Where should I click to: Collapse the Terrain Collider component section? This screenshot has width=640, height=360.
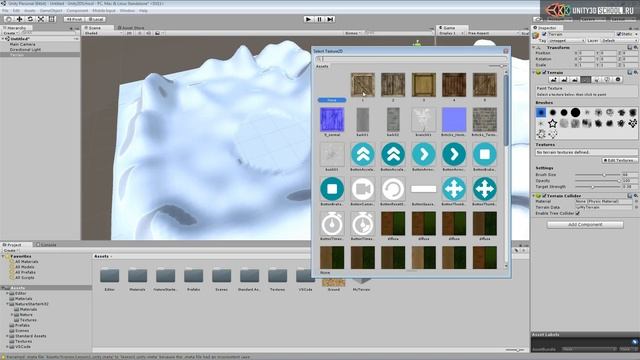click(x=534, y=196)
